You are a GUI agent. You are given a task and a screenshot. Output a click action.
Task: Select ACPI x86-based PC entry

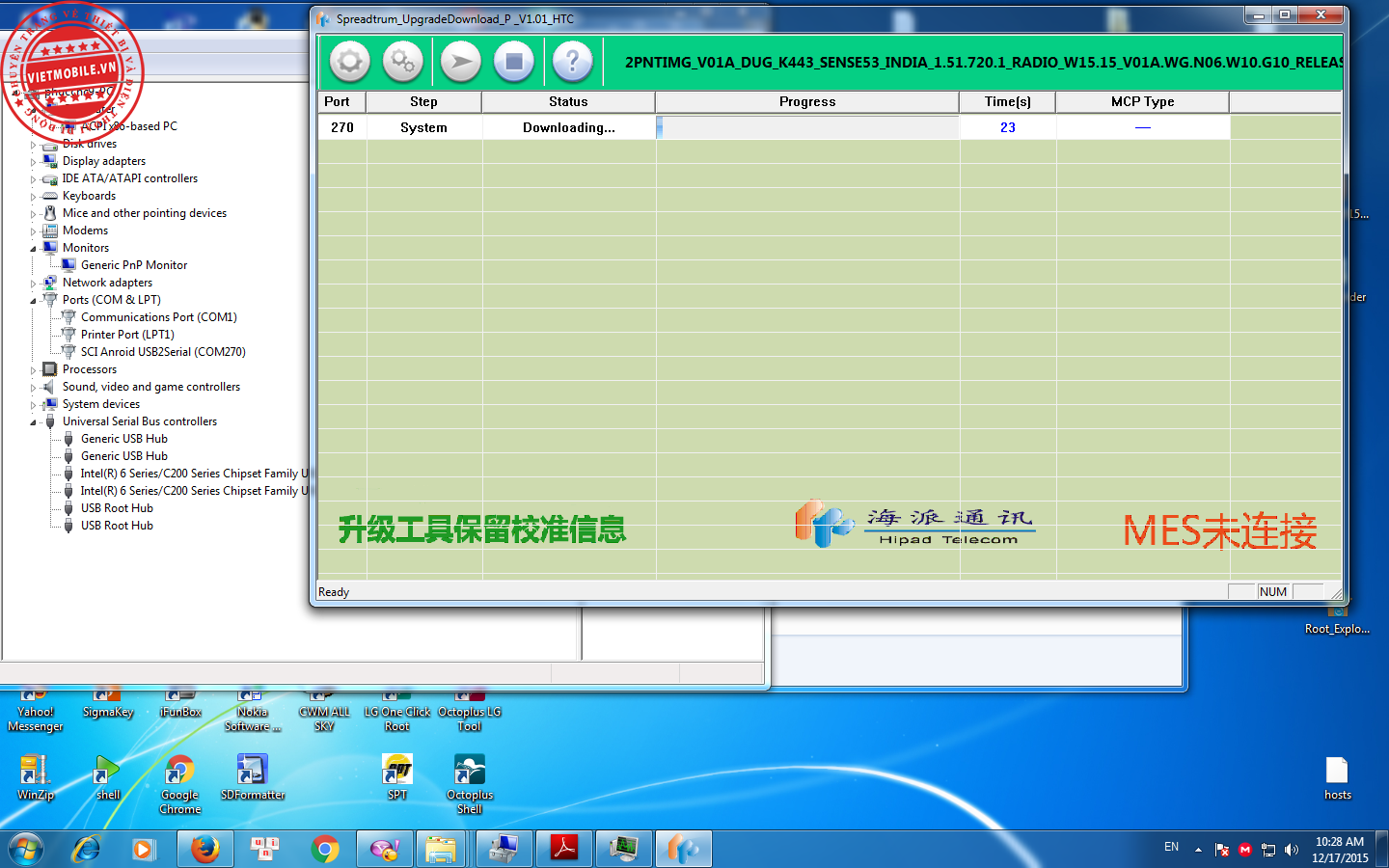pyautogui.click(x=129, y=126)
